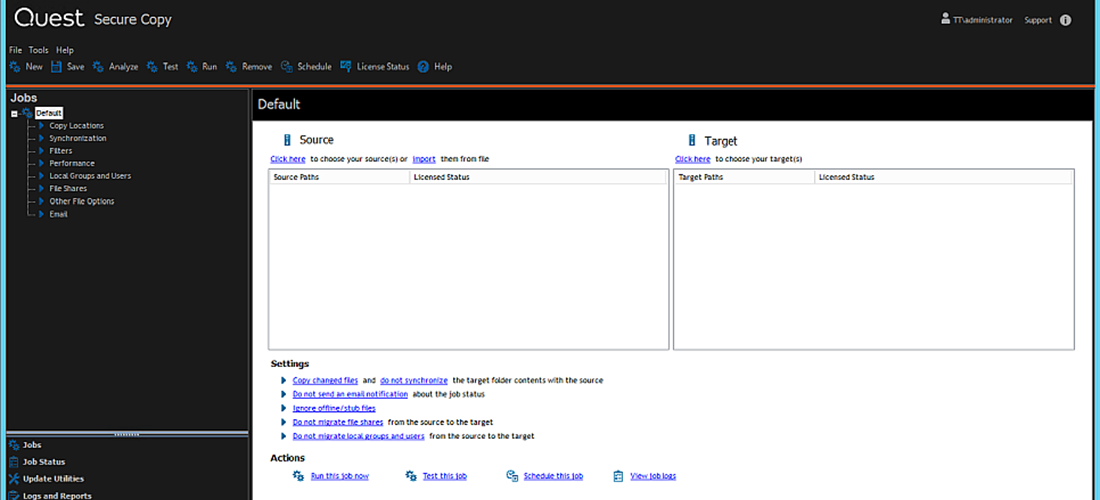Click the info icon next to Support
The width and height of the screenshot is (1100, 500).
[1065, 20]
